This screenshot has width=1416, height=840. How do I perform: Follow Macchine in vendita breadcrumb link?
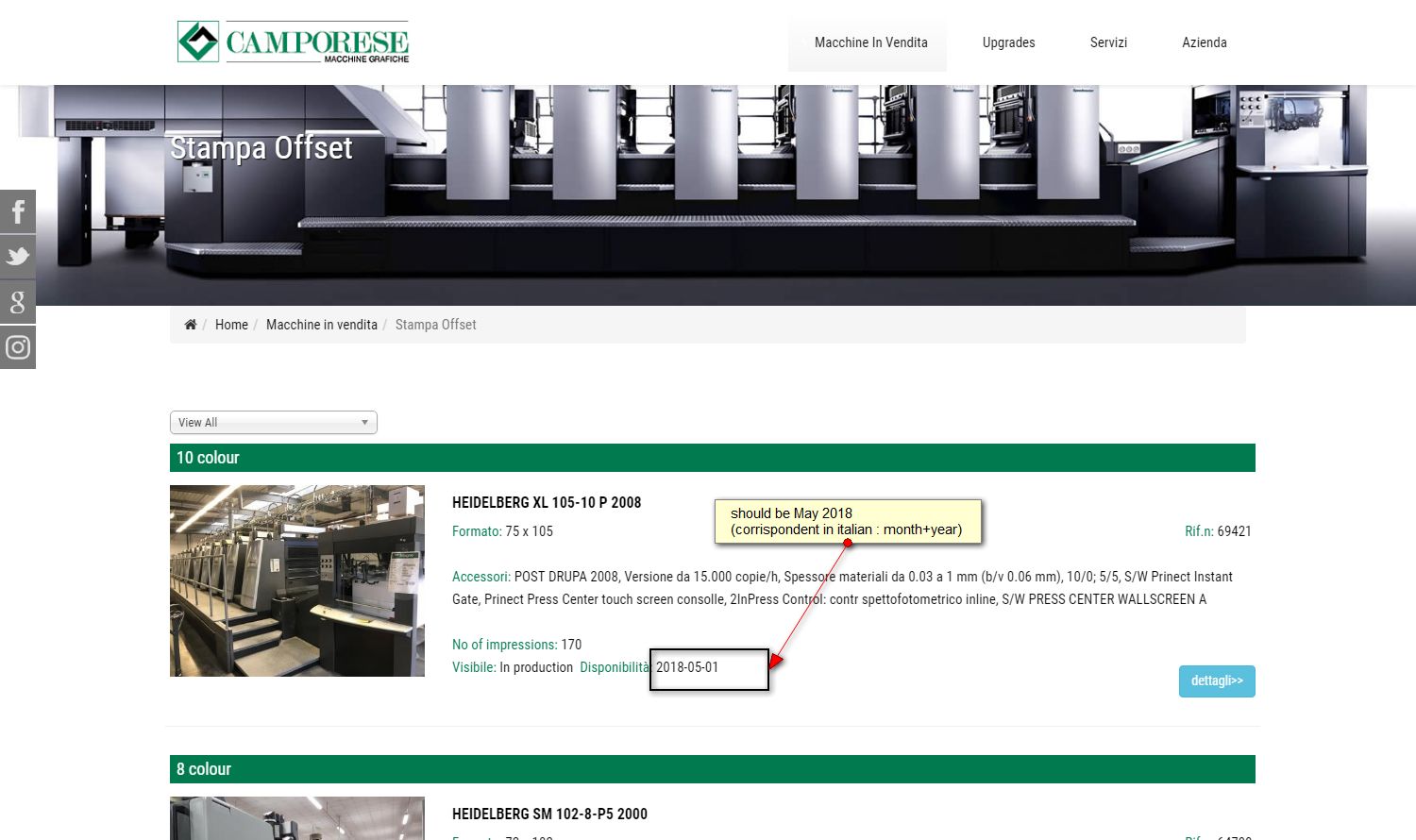pyautogui.click(x=322, y=325)
